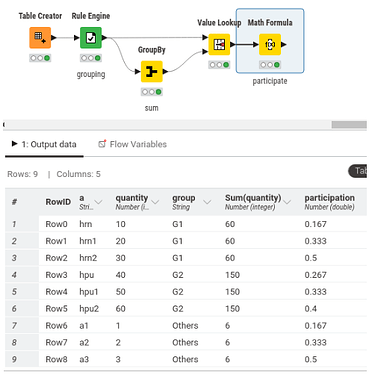Select the Value Lookup node icon

pos(219,44)
